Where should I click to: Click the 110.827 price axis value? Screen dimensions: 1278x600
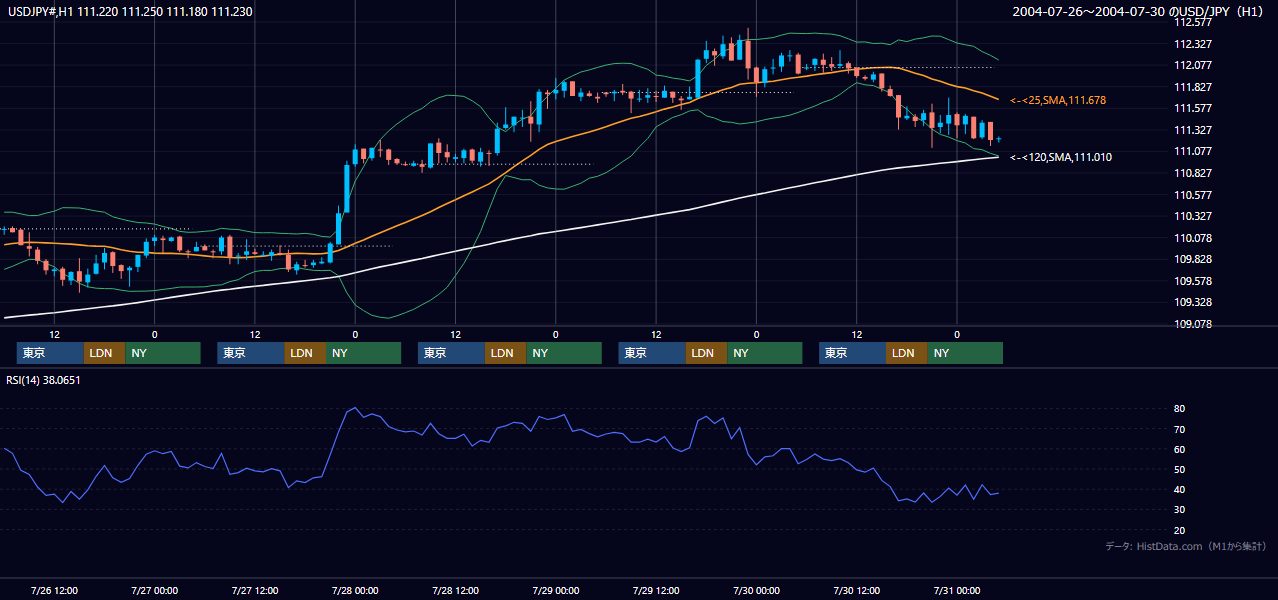[x=1192, y=173]
